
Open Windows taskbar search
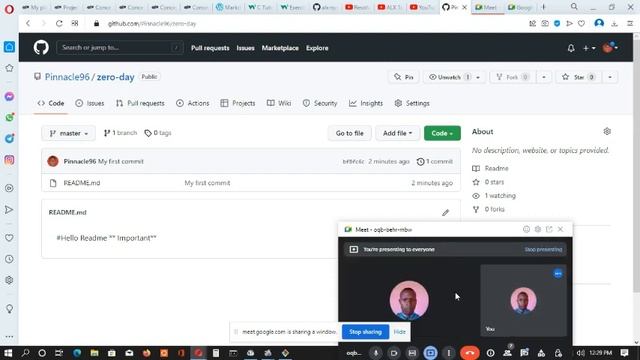point(25,353)
